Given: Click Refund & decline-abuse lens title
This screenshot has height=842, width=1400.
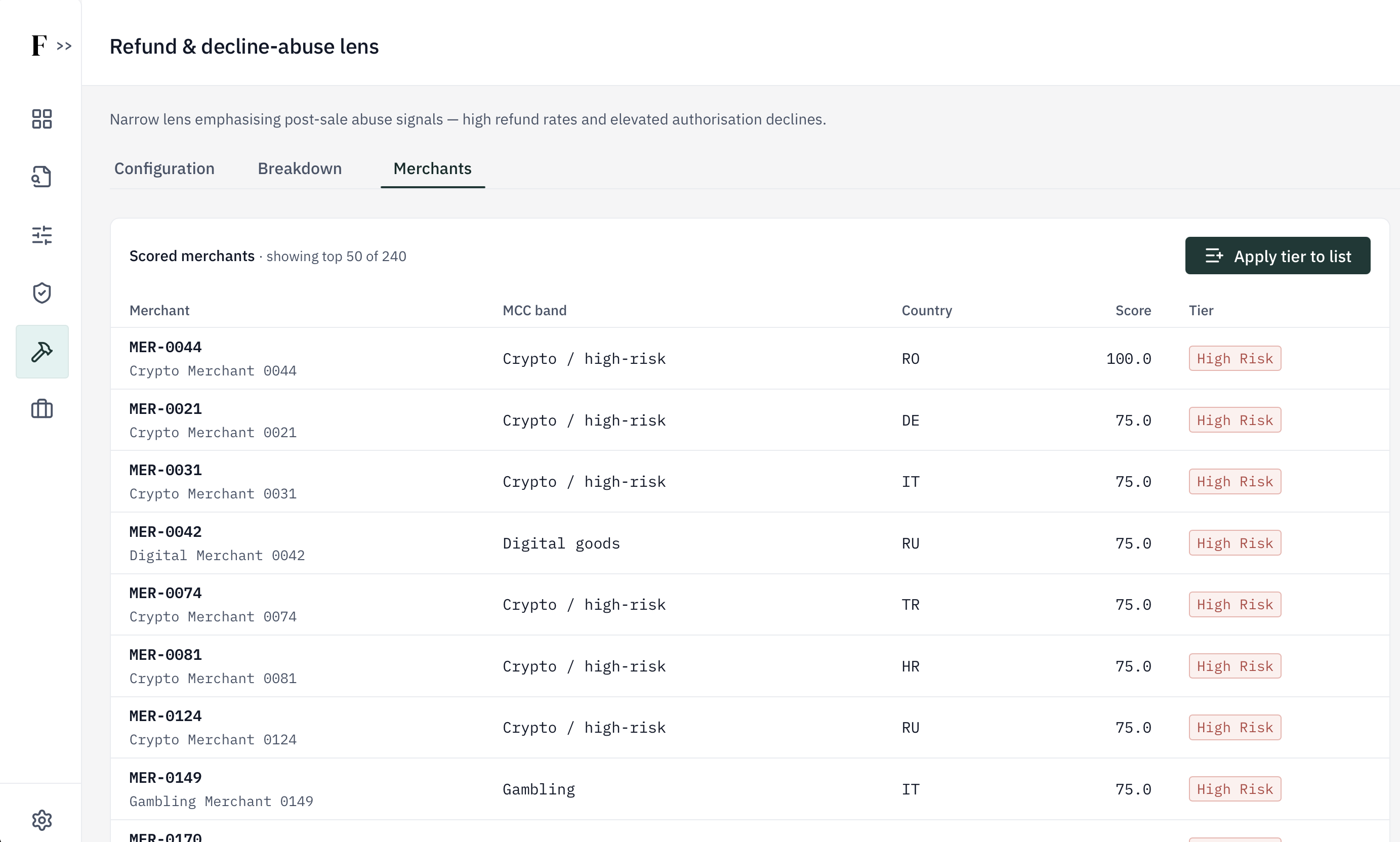Looking at the screenshot, I should click(244, 47).
